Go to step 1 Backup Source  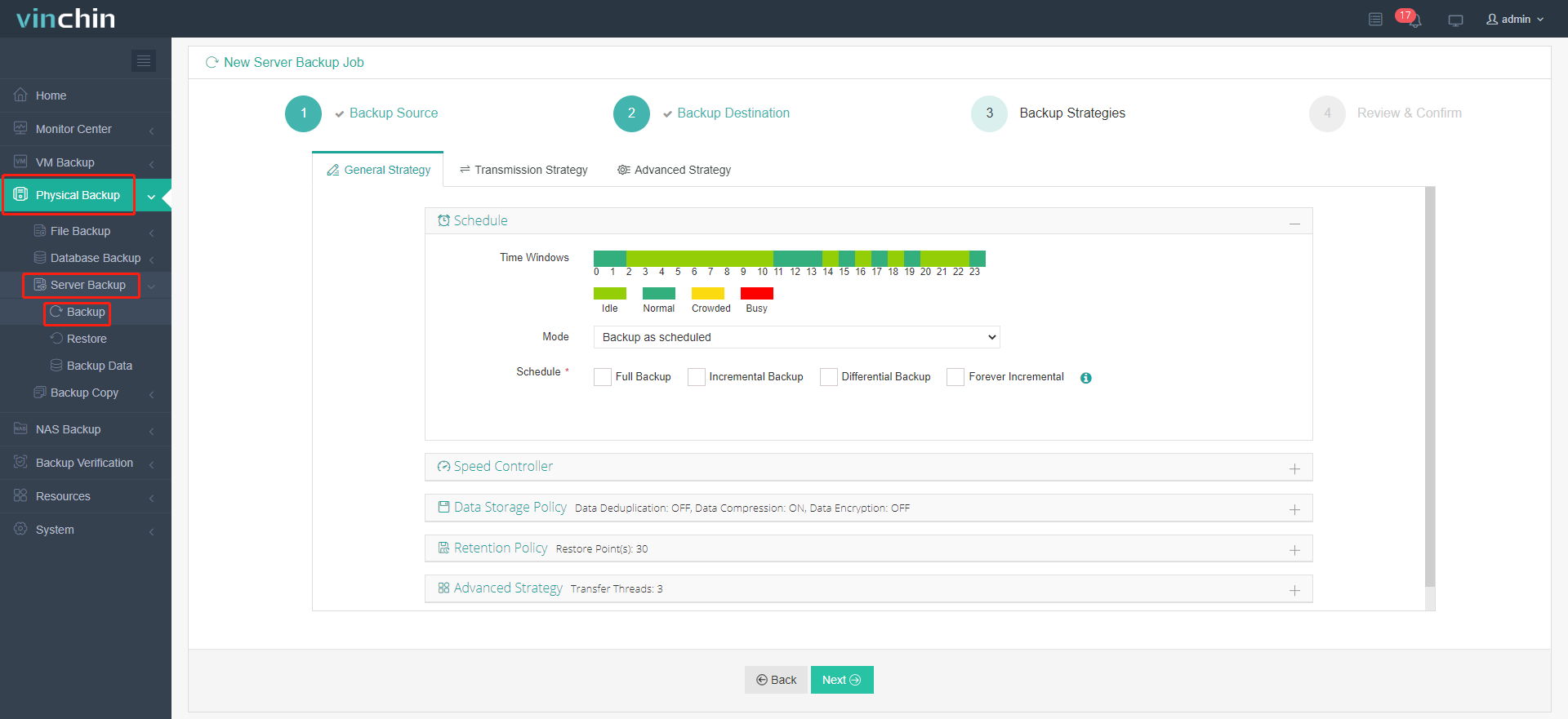(x=362, y=113)
